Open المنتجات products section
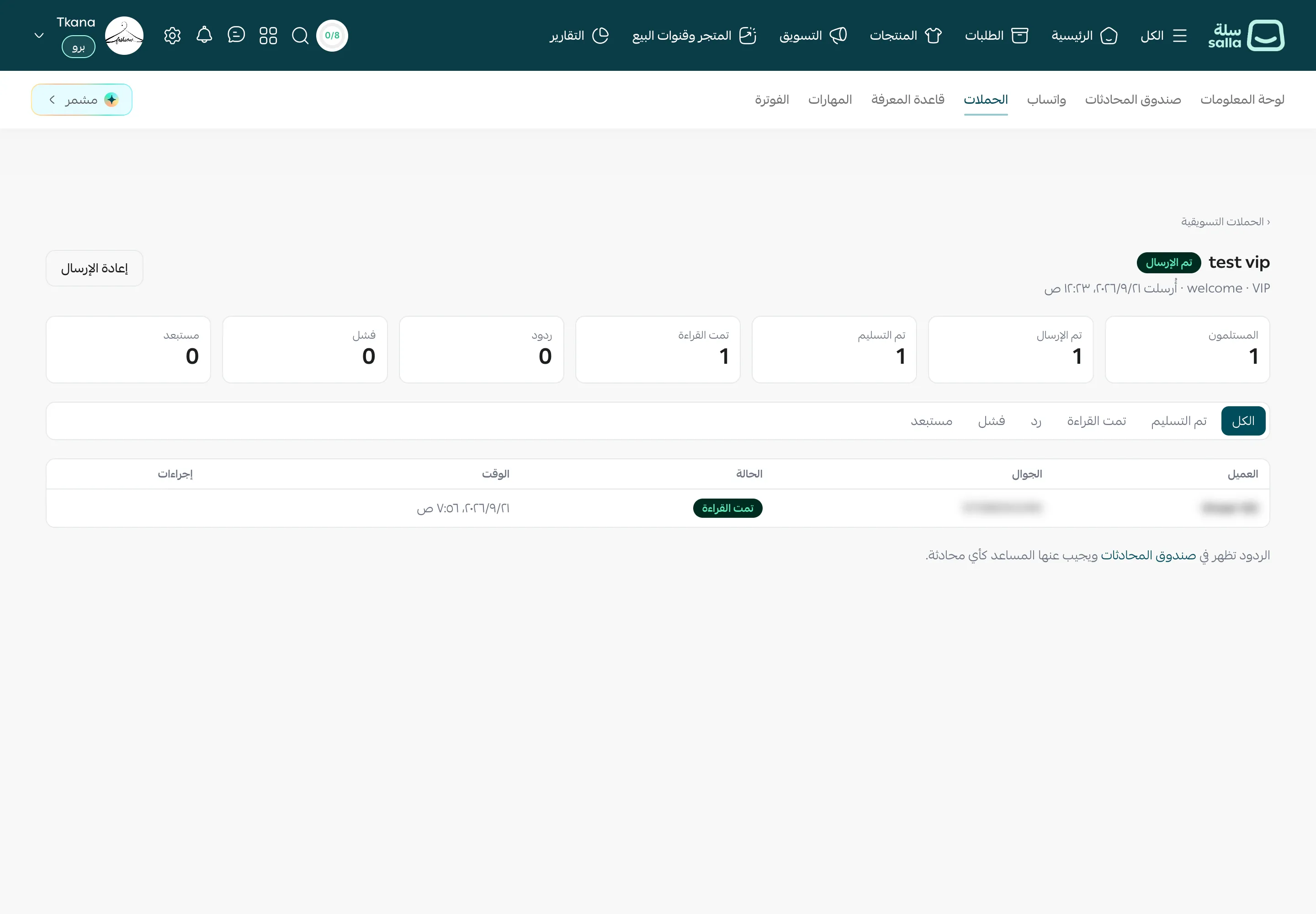This screenshot has height=914, width=1316. 905,36
